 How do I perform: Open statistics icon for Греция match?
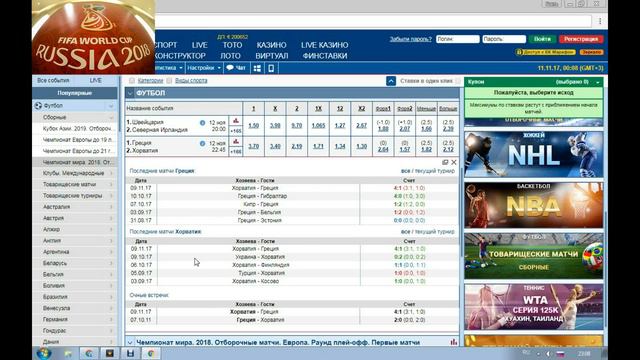point(236,142)
